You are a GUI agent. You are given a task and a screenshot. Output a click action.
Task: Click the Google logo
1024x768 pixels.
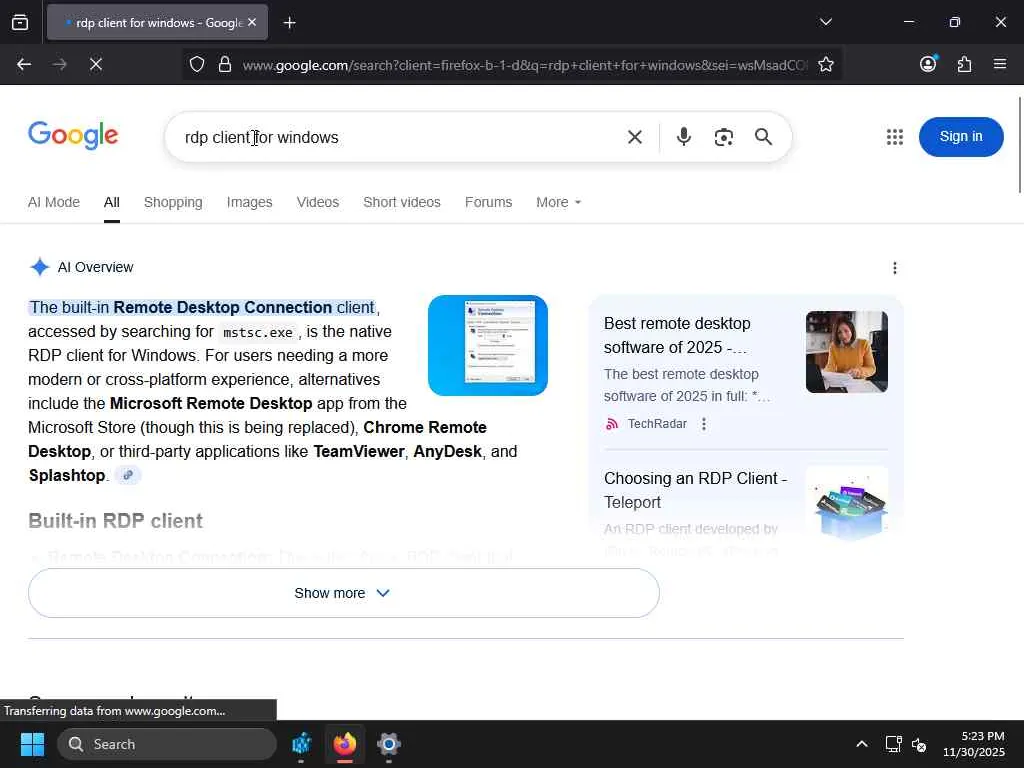click(73, 135)
